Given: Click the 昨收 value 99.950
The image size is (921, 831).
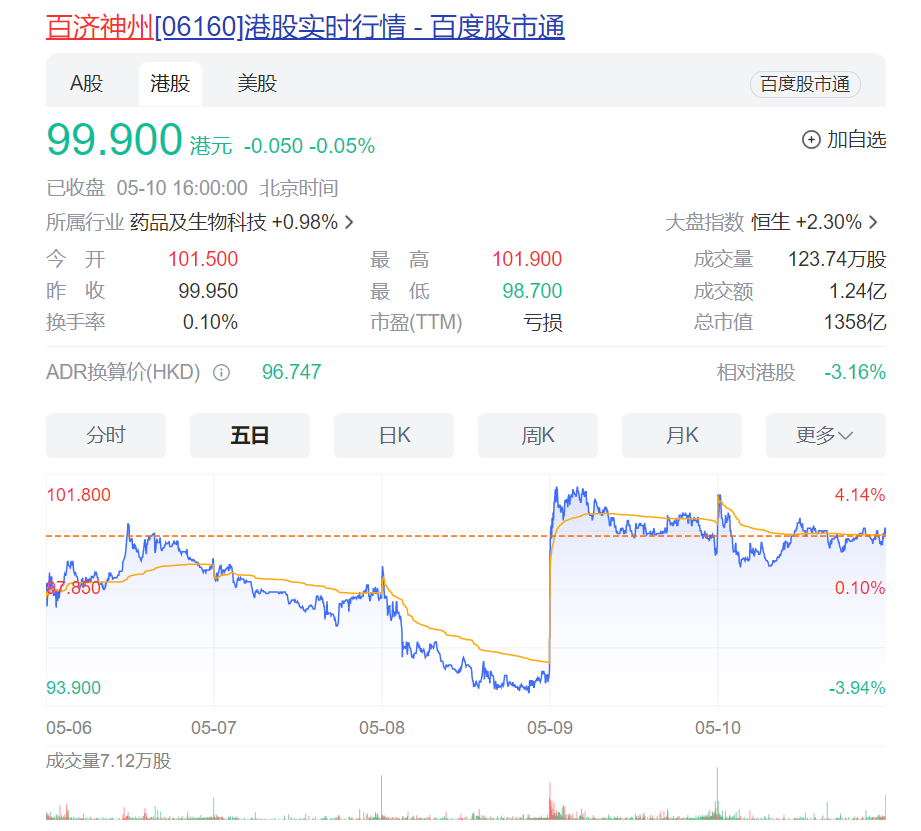Looking at the screenshot, I should click(x=208, y=291).
